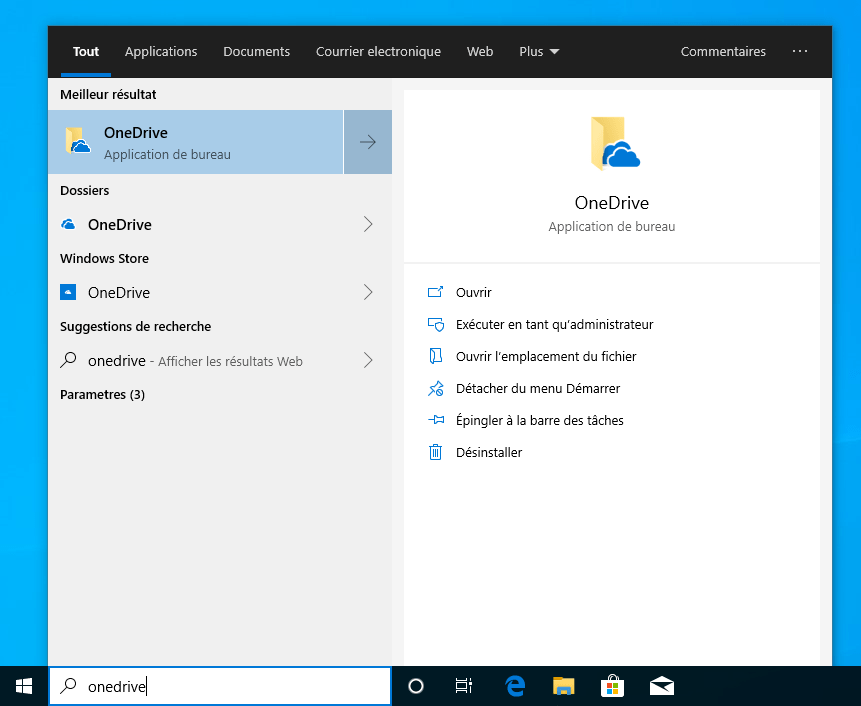Image resolution: width=861 pixels, height=706 pixels.
Task: Click the Meilleur résultat heading
Action: pyautogui.click(x=108, y=94)
